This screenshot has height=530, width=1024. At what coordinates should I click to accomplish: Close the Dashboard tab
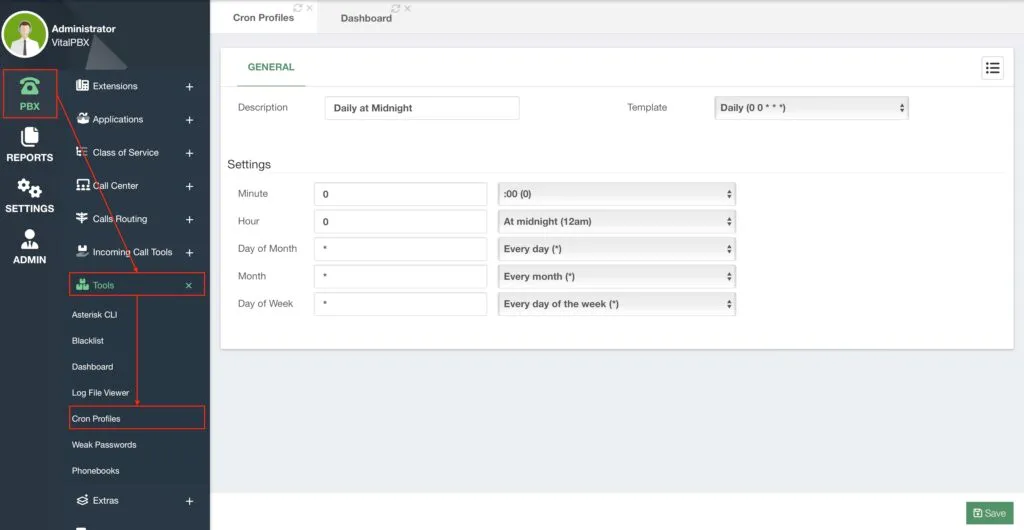408,8
